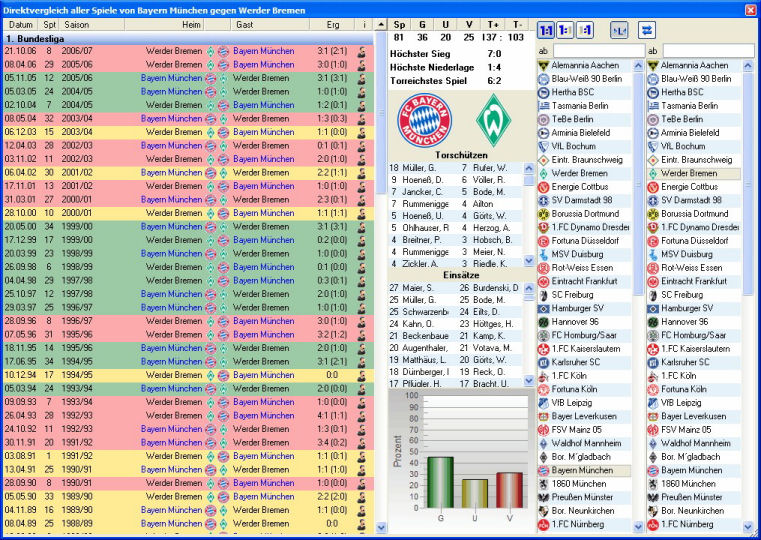Open match info icon for the 06.04.02 game
The width and height of the screenshot is (761, 540).
pos(362,173)
